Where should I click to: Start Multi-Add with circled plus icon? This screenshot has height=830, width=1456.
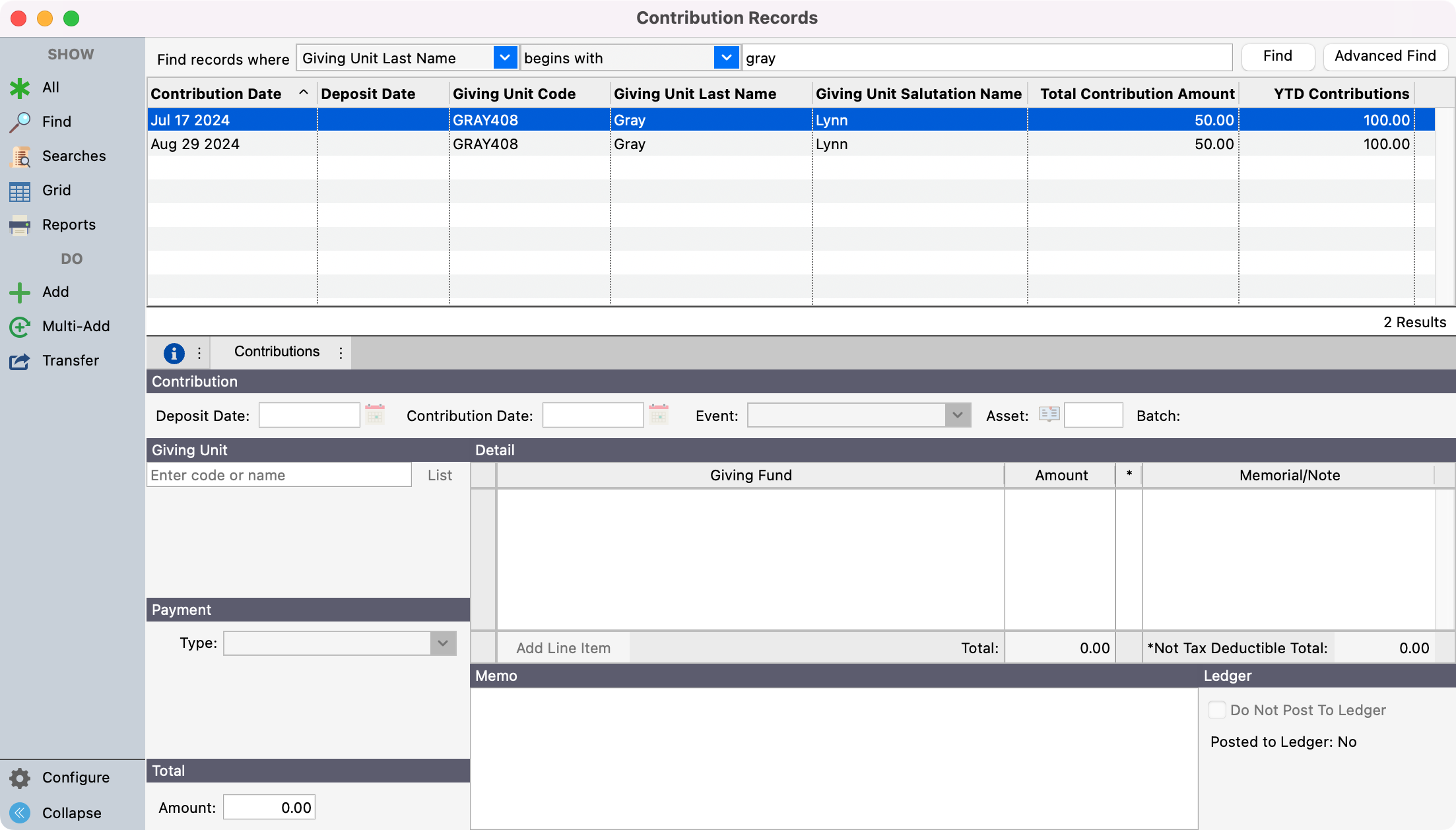[x=20, y=327]
